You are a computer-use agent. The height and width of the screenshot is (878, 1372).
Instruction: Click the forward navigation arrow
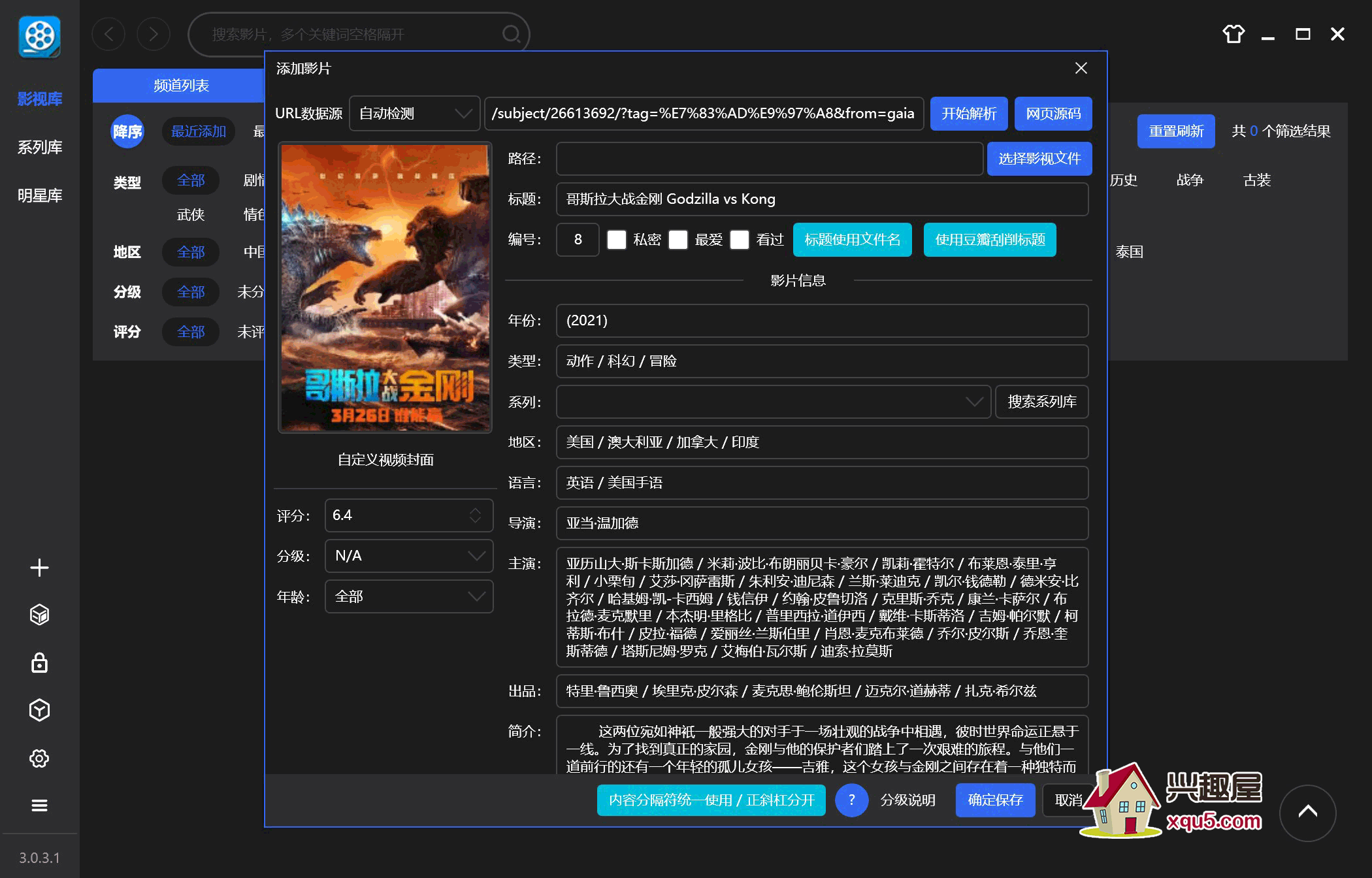coord(154,34)
